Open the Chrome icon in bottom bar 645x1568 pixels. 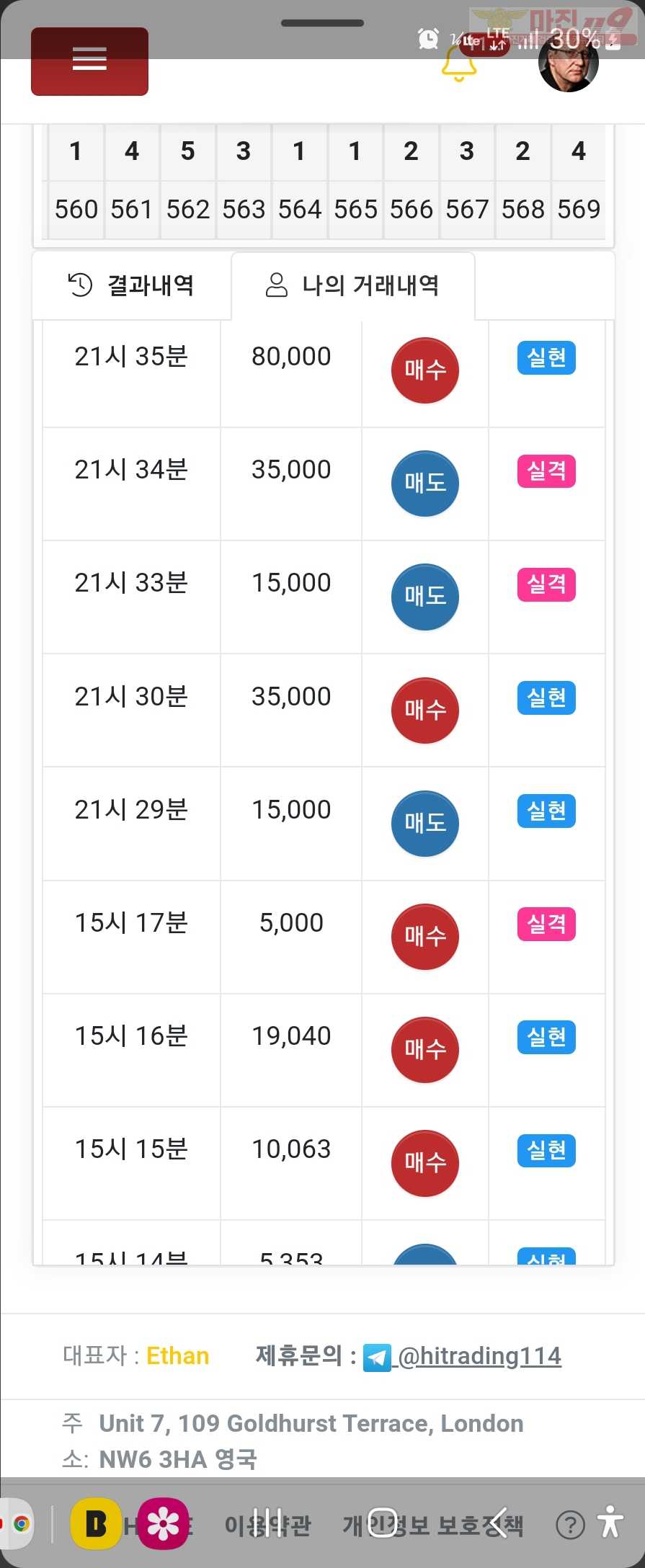21,1523
